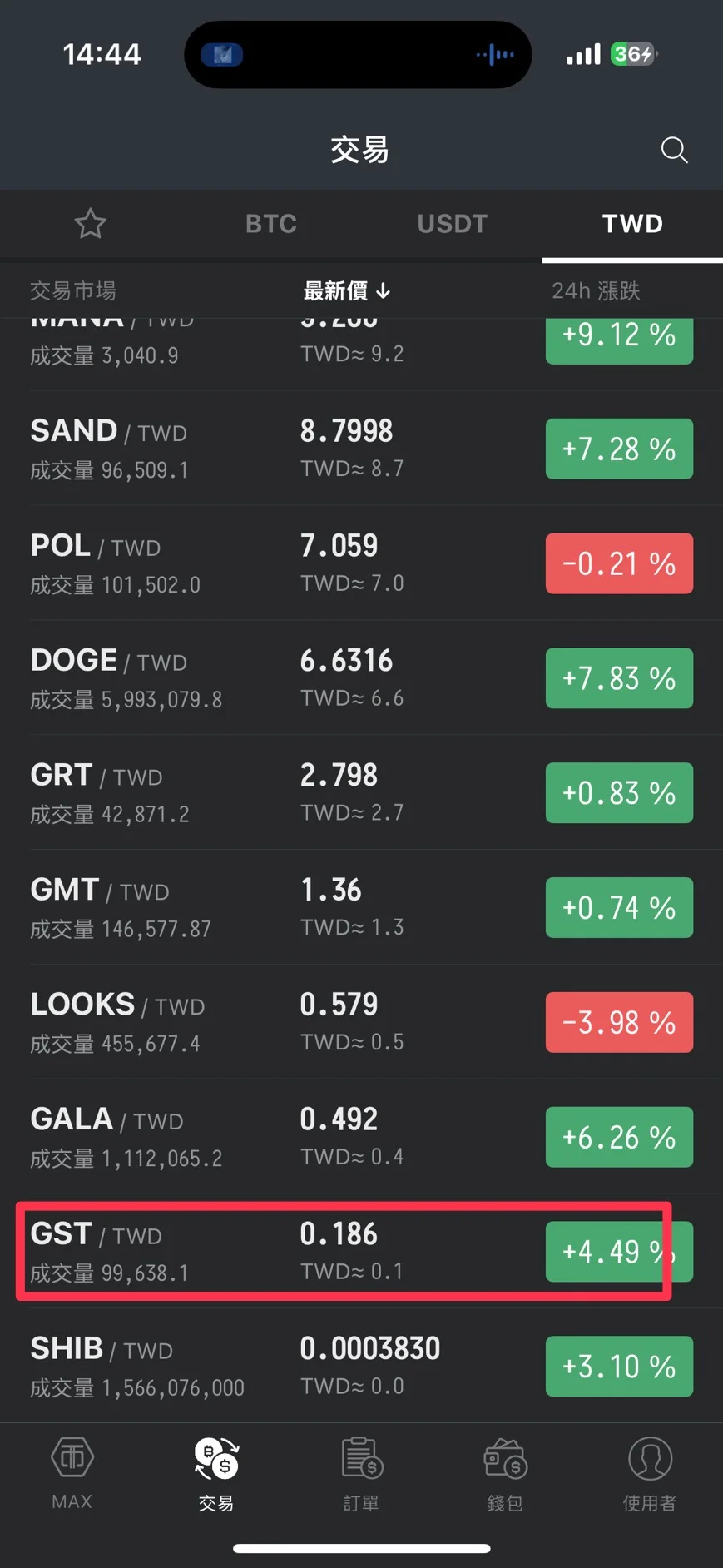Open the favorites star tab

(91, 224)
